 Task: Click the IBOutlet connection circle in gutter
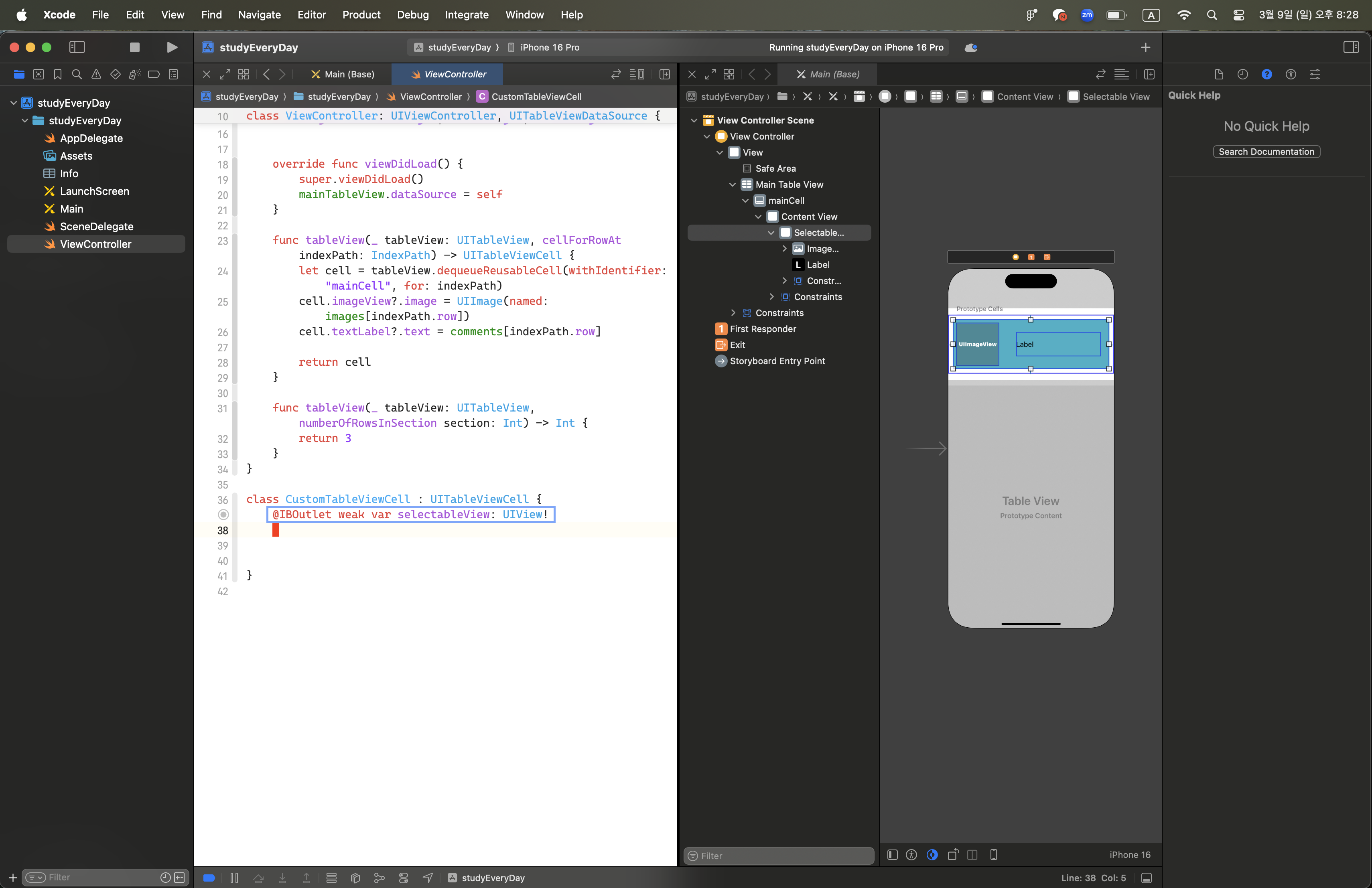(x=223, y=515)
